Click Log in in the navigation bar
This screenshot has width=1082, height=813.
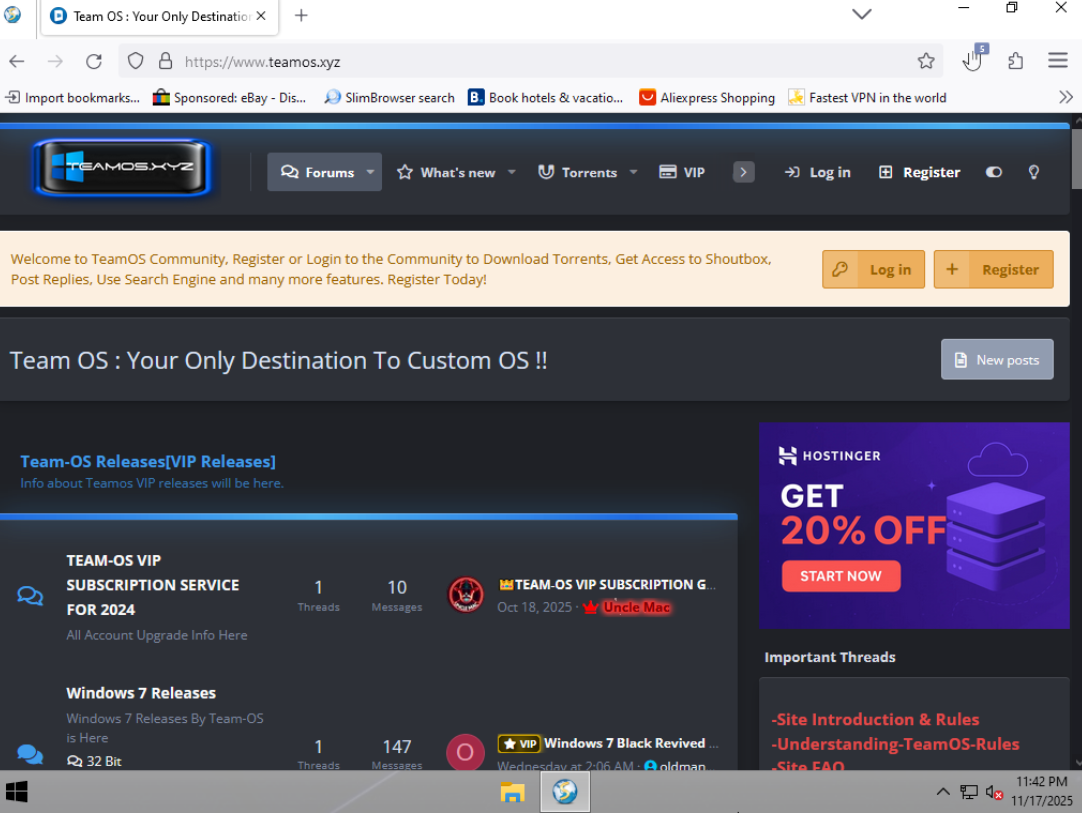pyautogui.click(x=818, y=172)
